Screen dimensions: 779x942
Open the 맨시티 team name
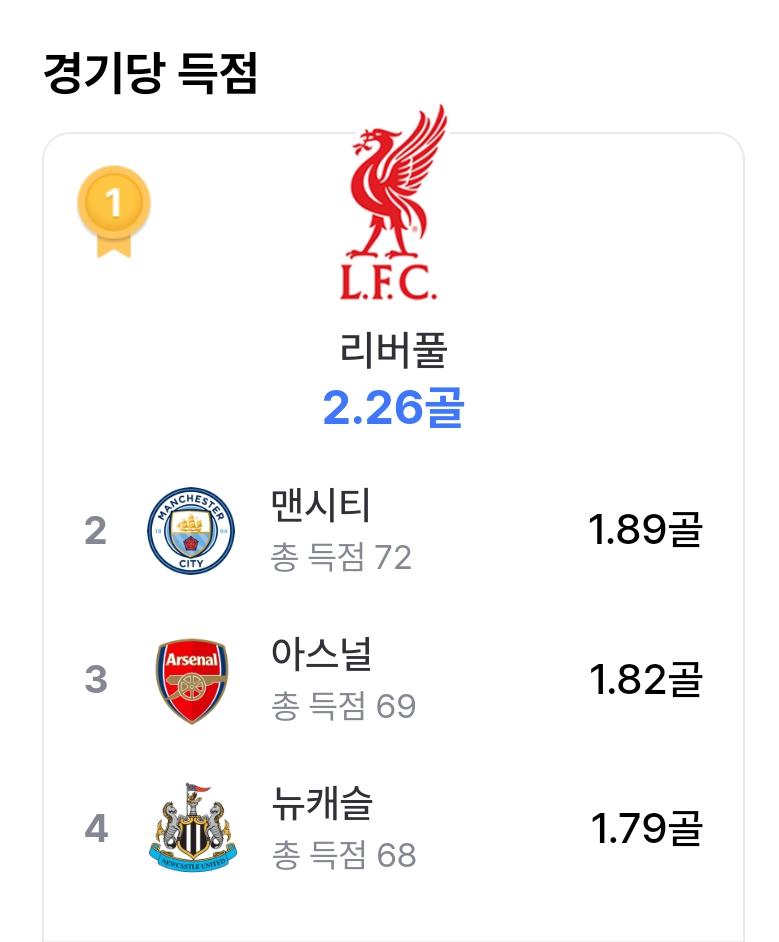(x=321, y=505)
